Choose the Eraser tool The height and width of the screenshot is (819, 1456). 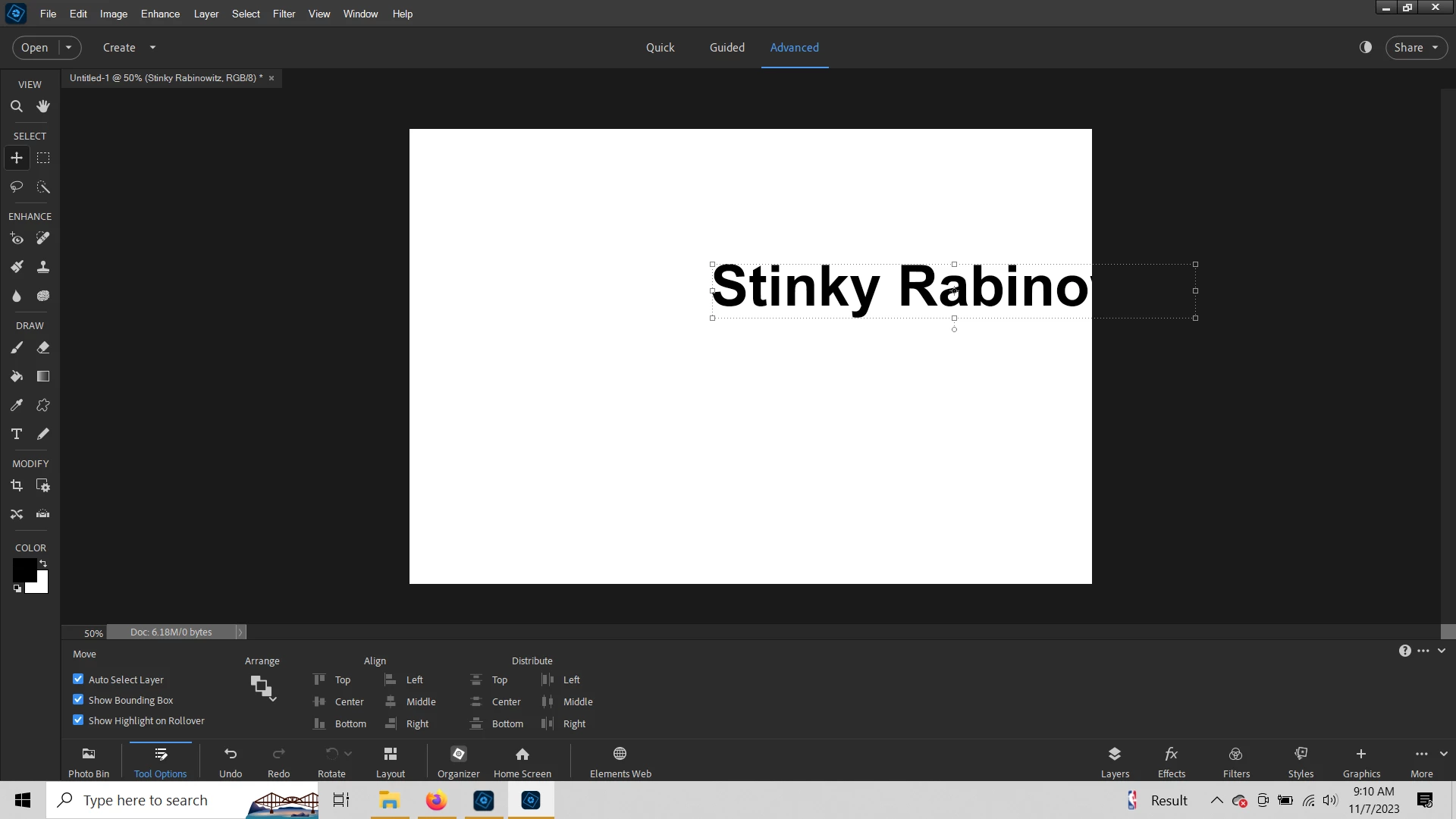(43, 347)
